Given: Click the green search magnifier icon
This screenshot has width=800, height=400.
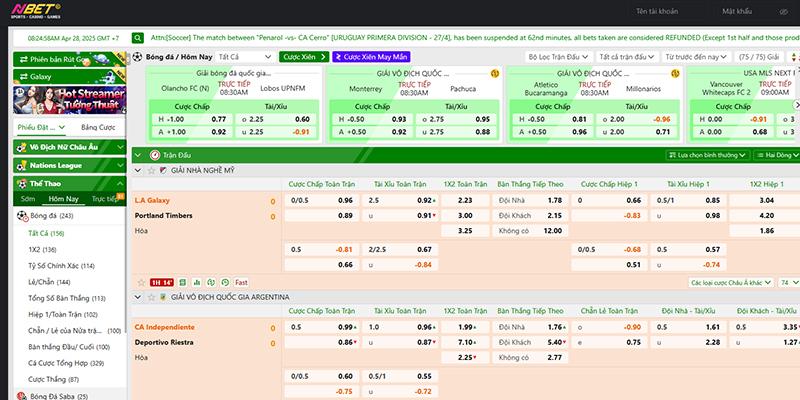Looking at the screenshot, I should (138, 38).
